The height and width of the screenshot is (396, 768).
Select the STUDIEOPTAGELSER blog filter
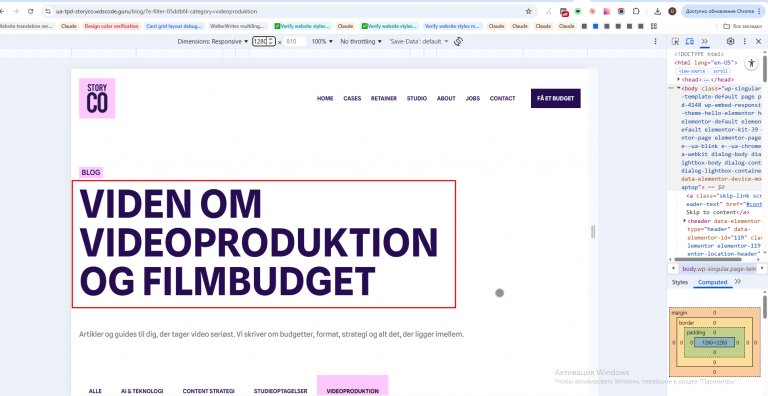281,391
